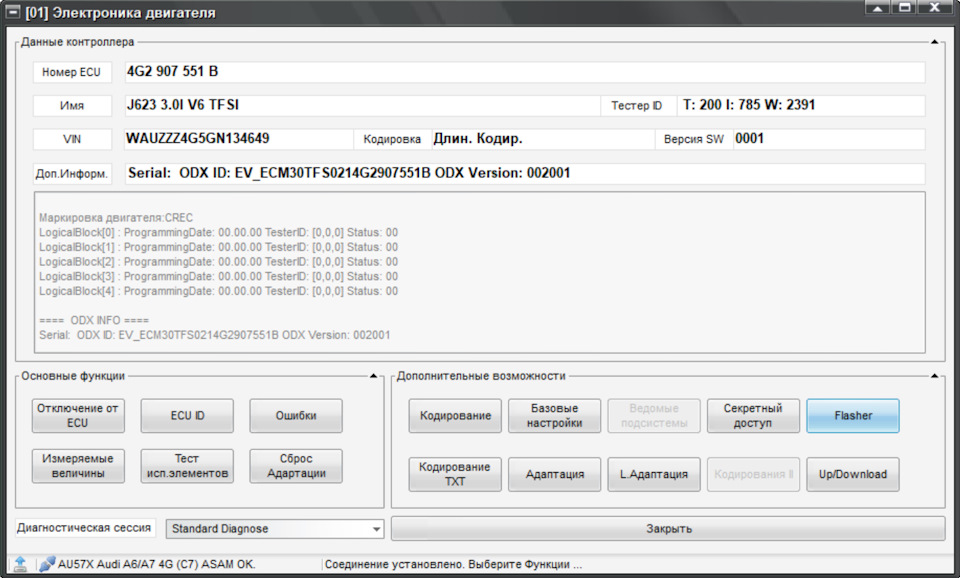The width and height of the screenshot is (960, 578).
Task: Open Адаптация adaptation function
Action: click(x=553, y=474)
